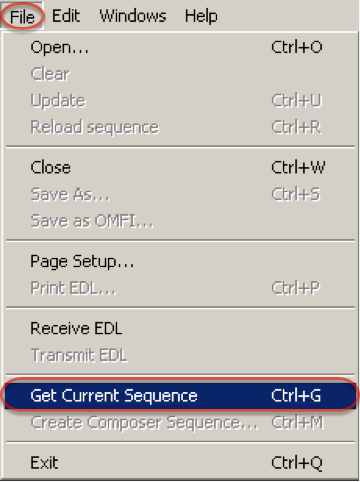Screen dimensions: 360x482
Task: Select Create Composer Sequence... entry
Action: coord(180,423)
